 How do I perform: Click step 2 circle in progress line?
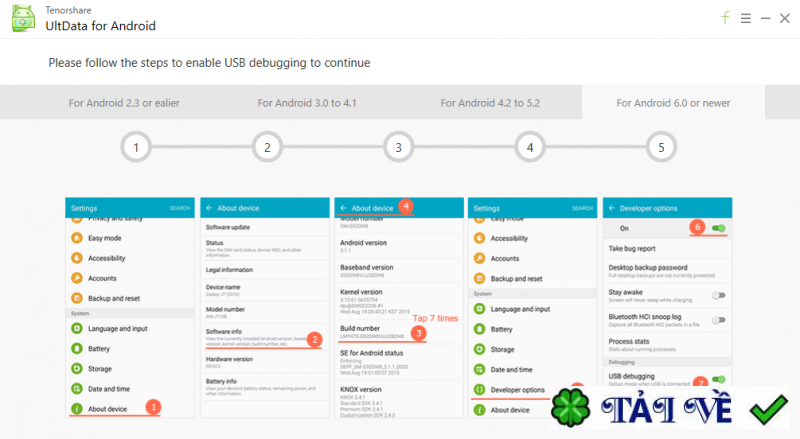pos(267,147)
